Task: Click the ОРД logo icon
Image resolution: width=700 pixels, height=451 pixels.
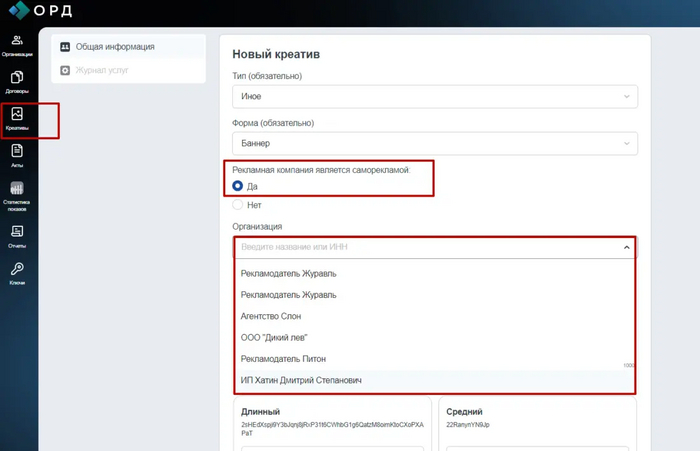Action: pos(16,12)
